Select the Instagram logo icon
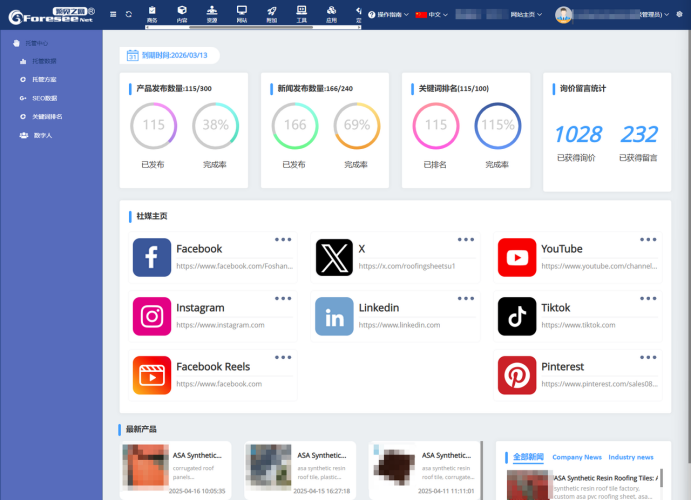The width and height of the screenshot is (692, 500). (152, 316)
